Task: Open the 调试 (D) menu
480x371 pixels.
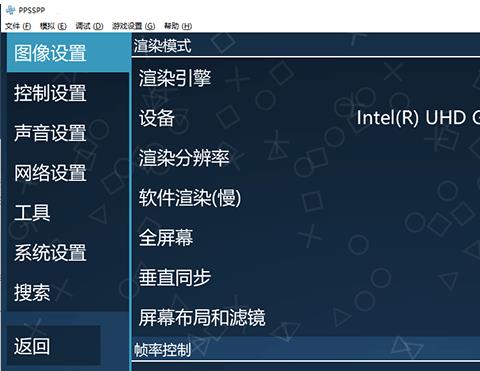Action: [89, 26]
